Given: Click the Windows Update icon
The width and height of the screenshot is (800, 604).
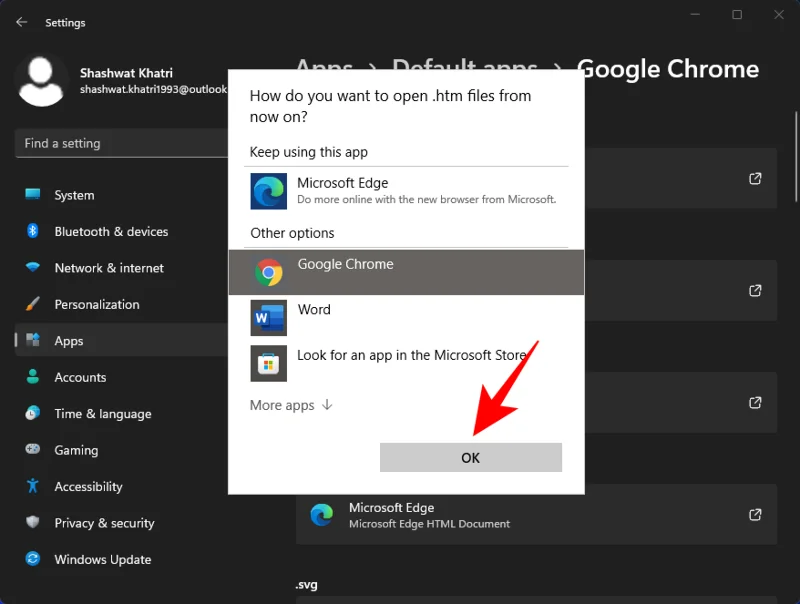Looking at the screenshot, I should [31, 559].
